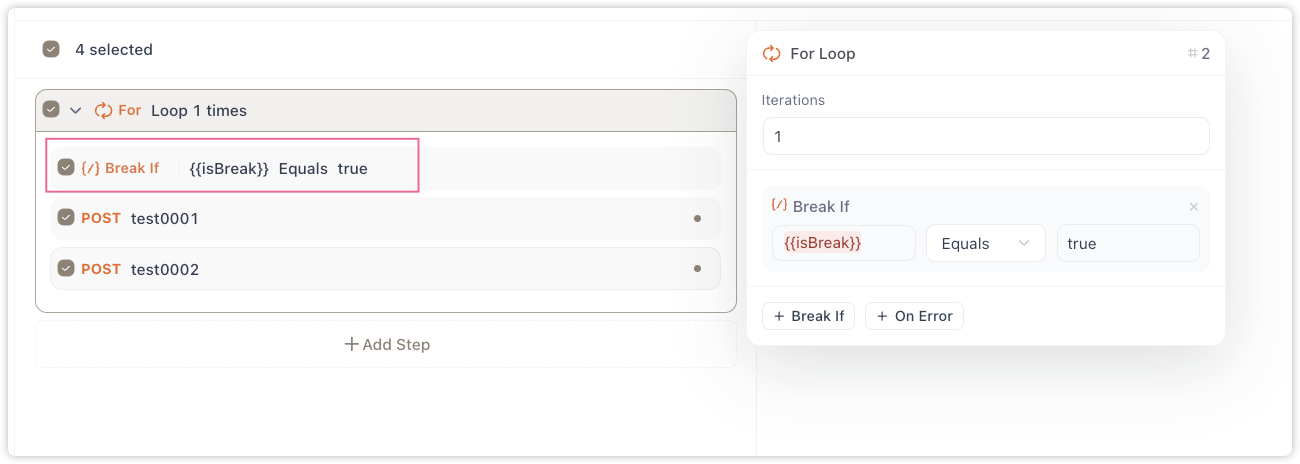Collapse the For Loop step chevron
The image size is (1300, 464).
coord(76,110)
